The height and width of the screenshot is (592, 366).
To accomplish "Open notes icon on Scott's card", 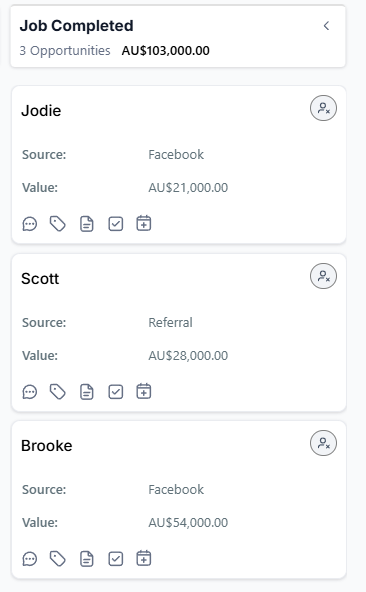I will pos(86,392).
